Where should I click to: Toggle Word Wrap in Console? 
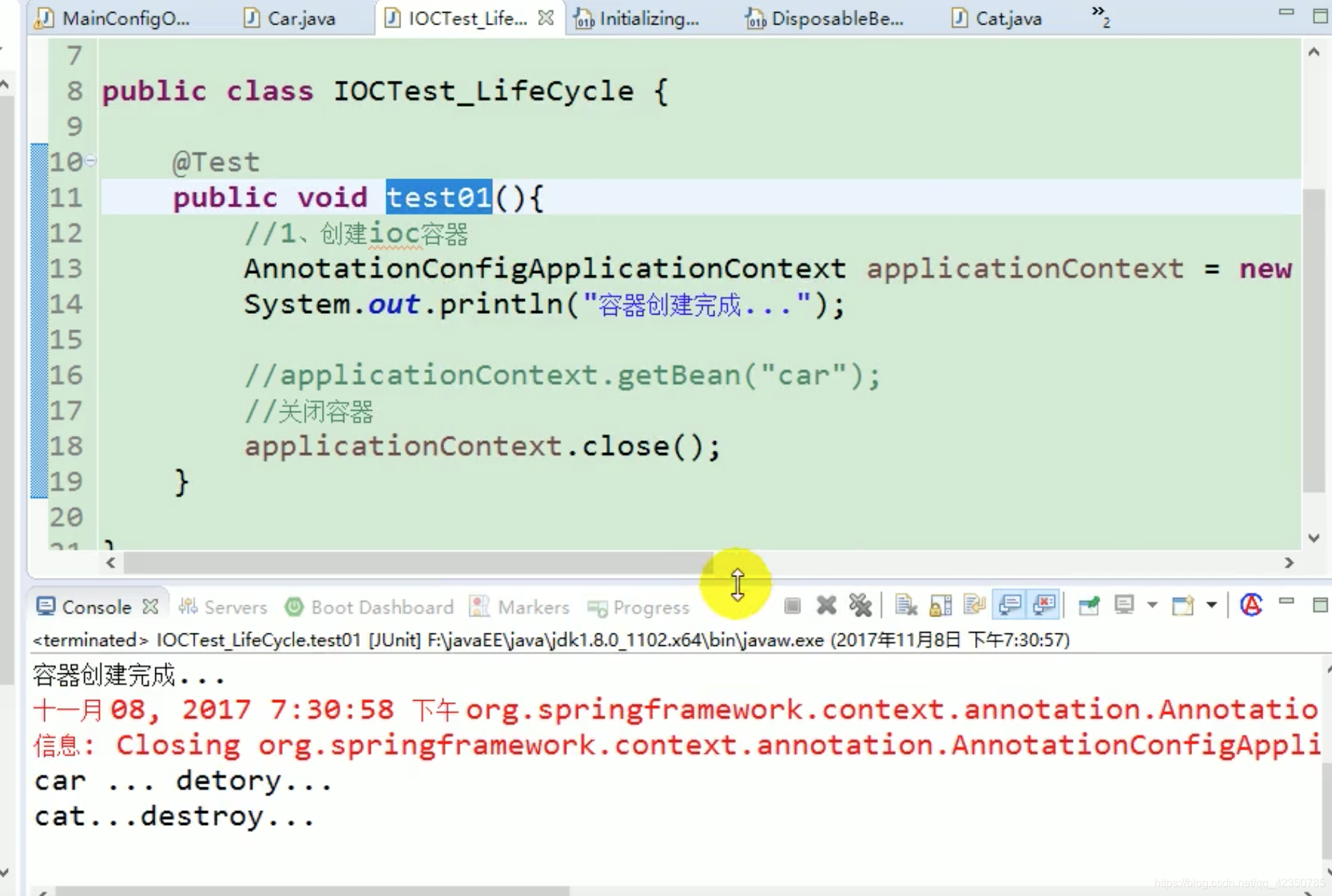(974, 606)
